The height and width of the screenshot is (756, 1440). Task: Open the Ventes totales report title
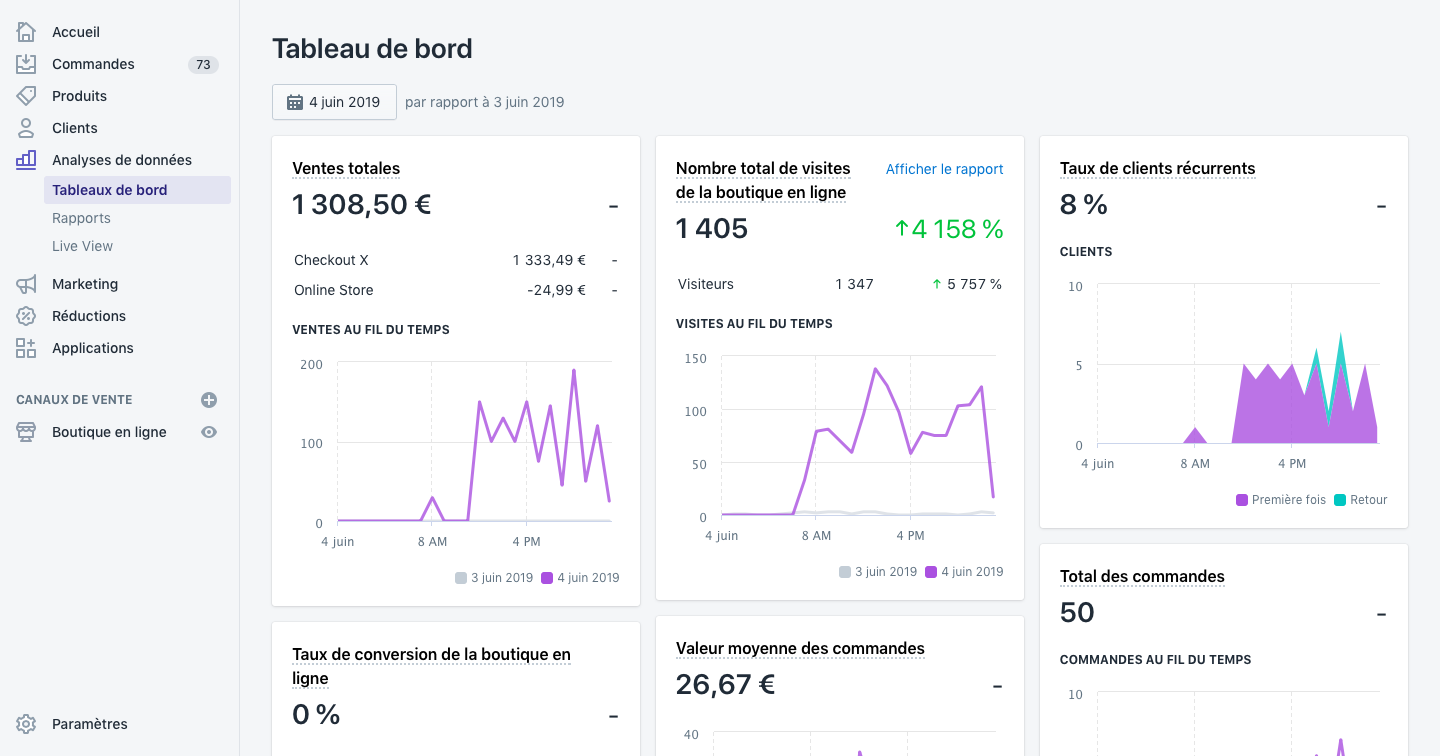[346, 168]
